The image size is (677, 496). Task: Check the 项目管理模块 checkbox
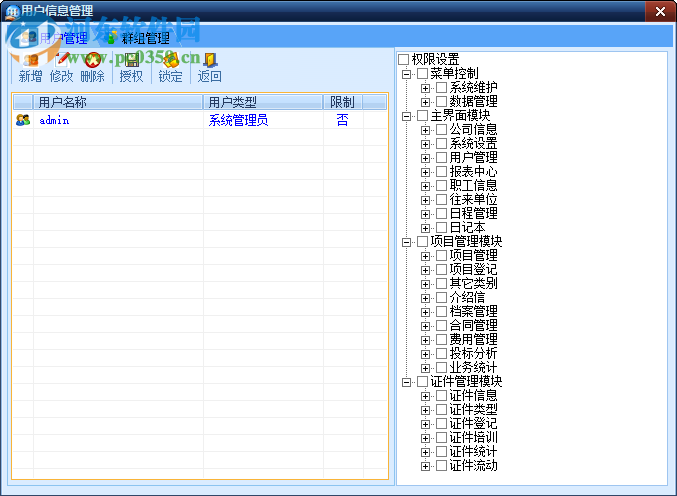click(x=422, y=241)
